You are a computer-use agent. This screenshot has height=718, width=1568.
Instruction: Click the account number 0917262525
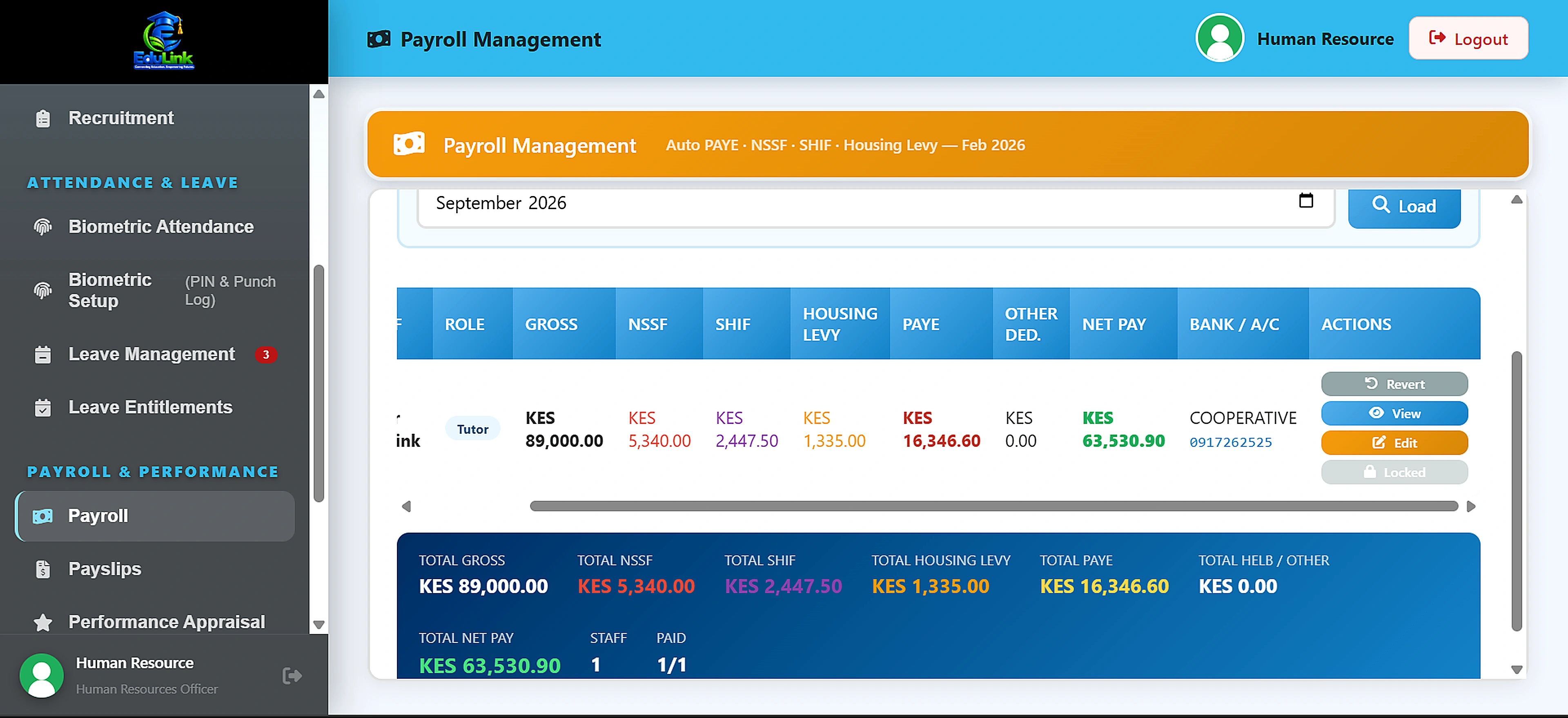pyautogui.click(x=1231, y=442)
